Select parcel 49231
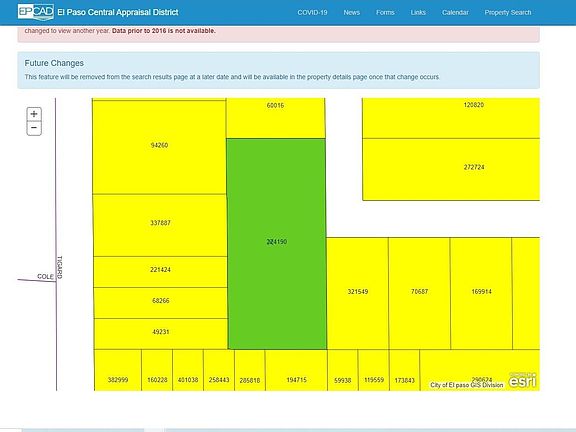This screenshot has width=576, height=432. point(161,334)
